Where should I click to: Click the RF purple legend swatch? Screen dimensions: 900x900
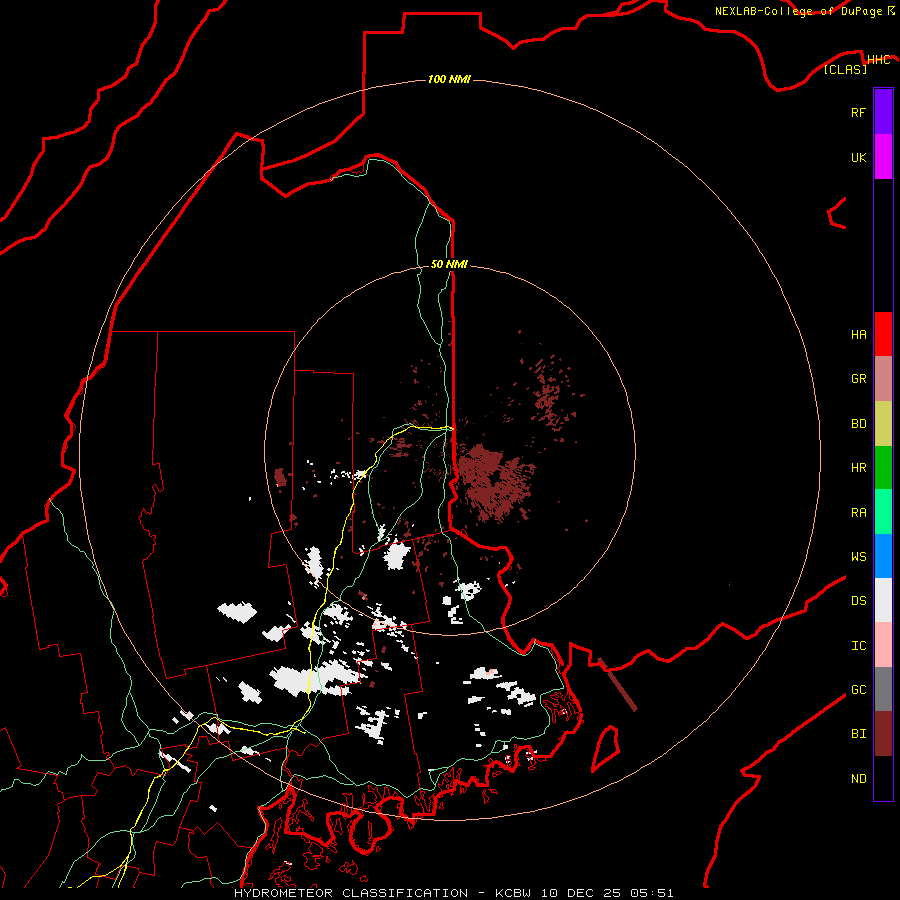point(883,112)
